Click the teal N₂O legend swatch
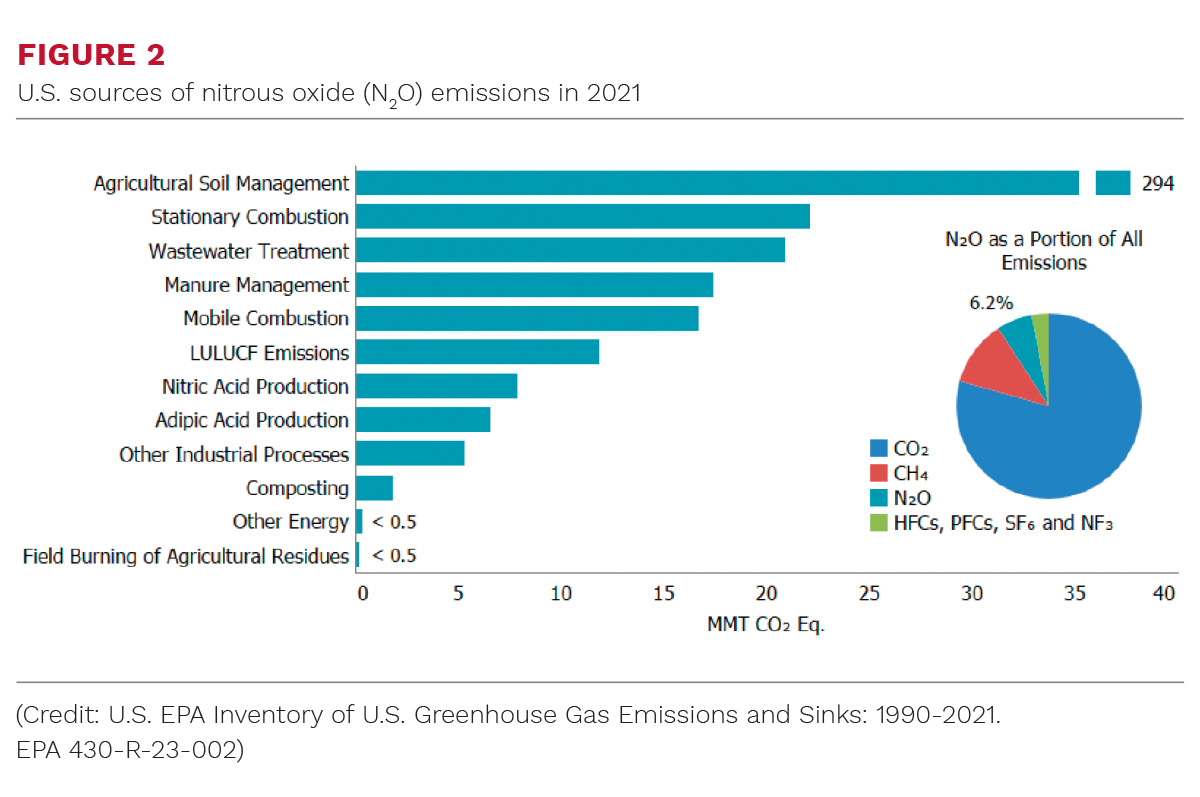The image size is (1200, 797). tap(879, 498)
